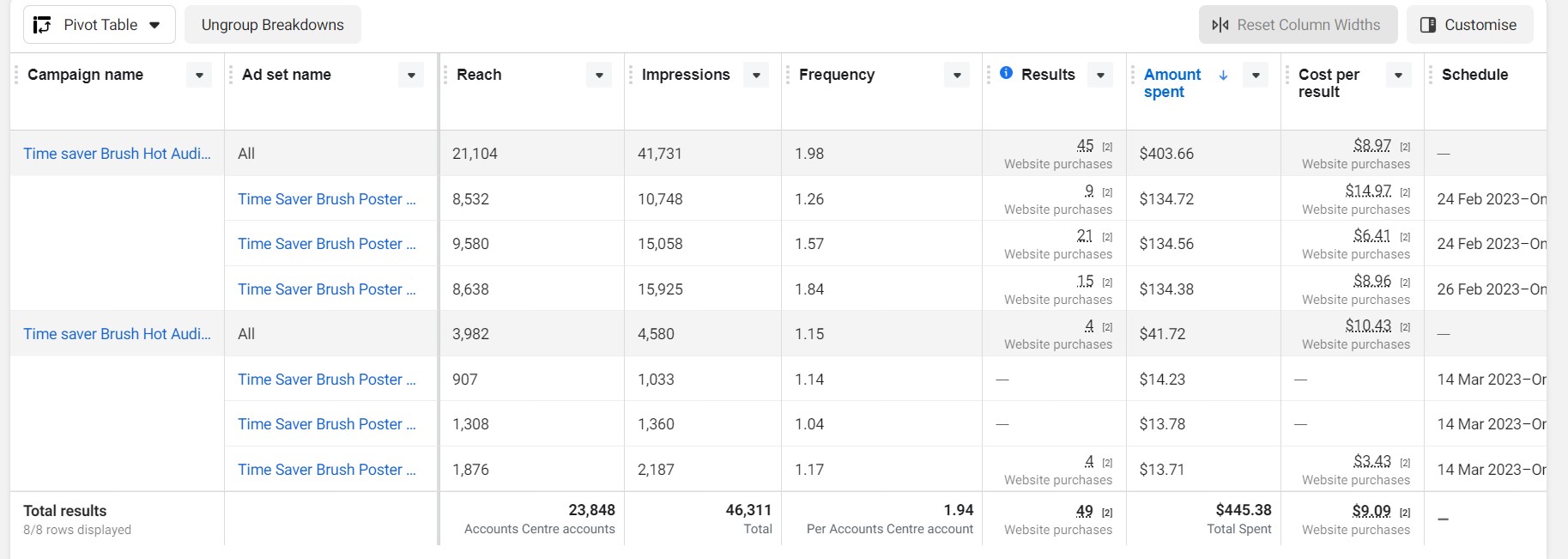Expand the Reach column options menu
This screenshot has width=1568, height=559.
tap(599, 76)
